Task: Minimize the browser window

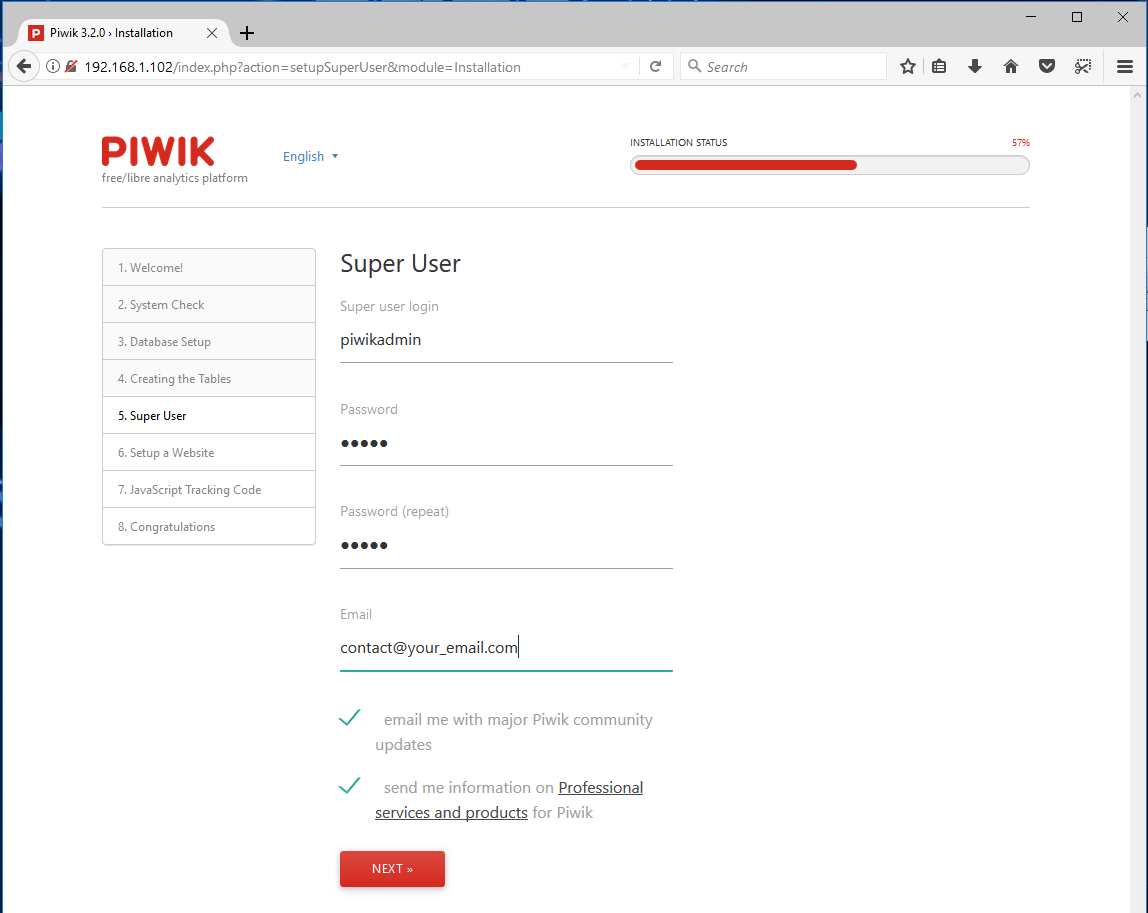Action: pyautogui.click(x=1031, y=17)
